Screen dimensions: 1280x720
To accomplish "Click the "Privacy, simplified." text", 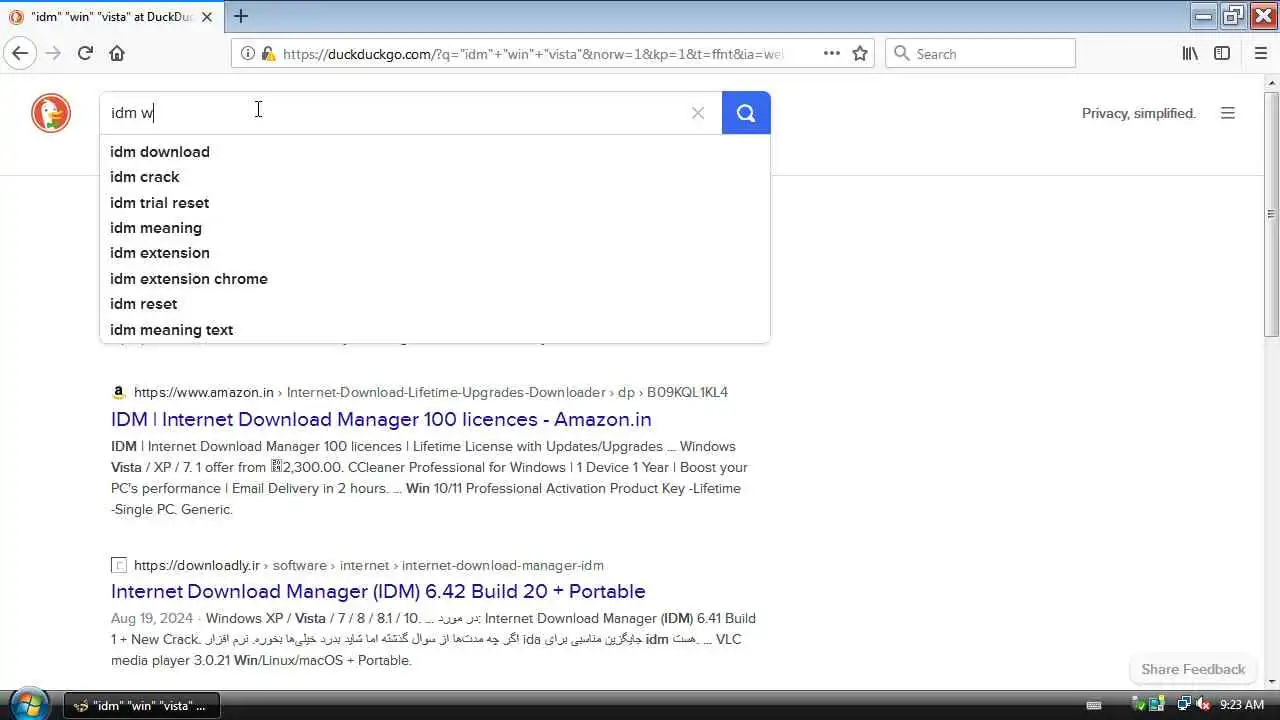I will [1139, 113].
